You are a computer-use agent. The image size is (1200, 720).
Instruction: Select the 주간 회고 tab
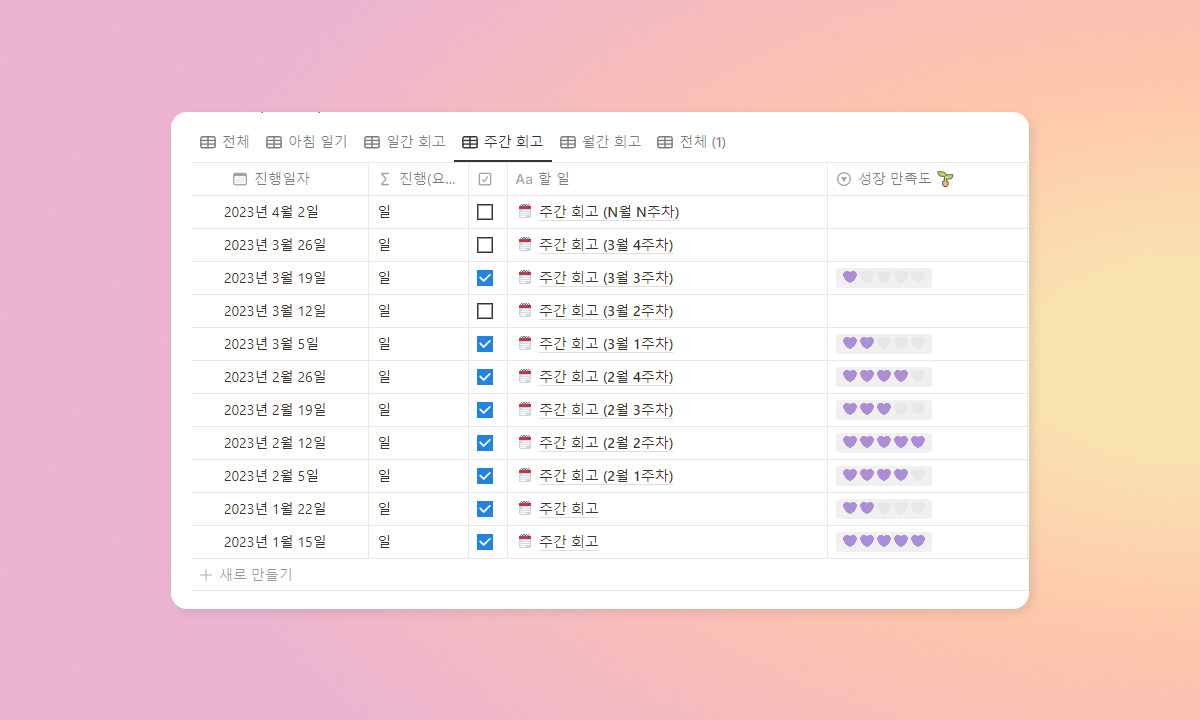503,142
